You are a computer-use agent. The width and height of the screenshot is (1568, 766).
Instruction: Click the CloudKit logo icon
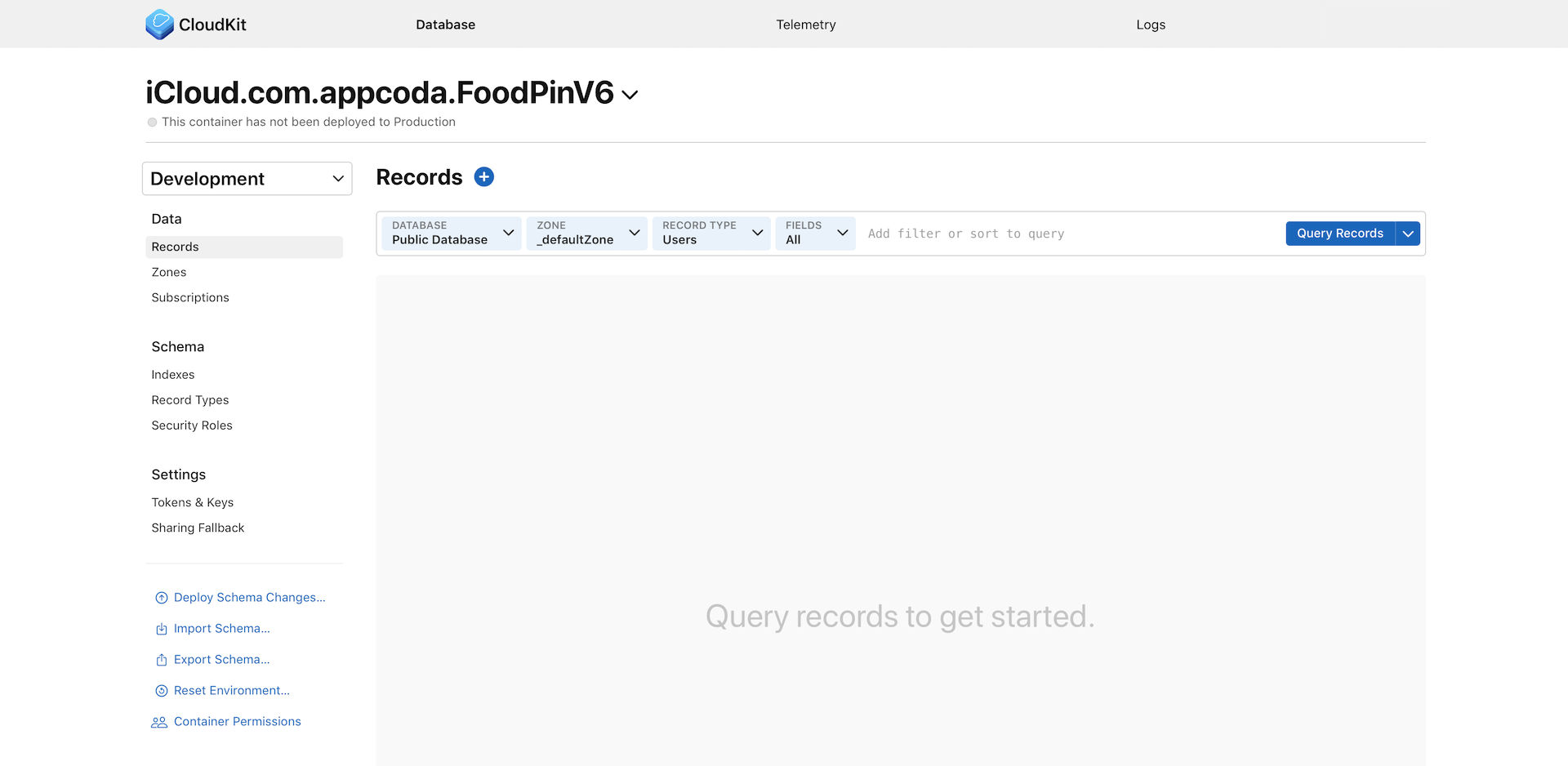click(160, 24)
